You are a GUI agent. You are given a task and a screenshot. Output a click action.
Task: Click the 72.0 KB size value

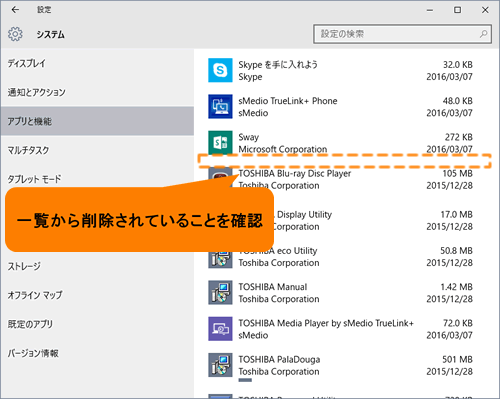[x=457, y=323]
